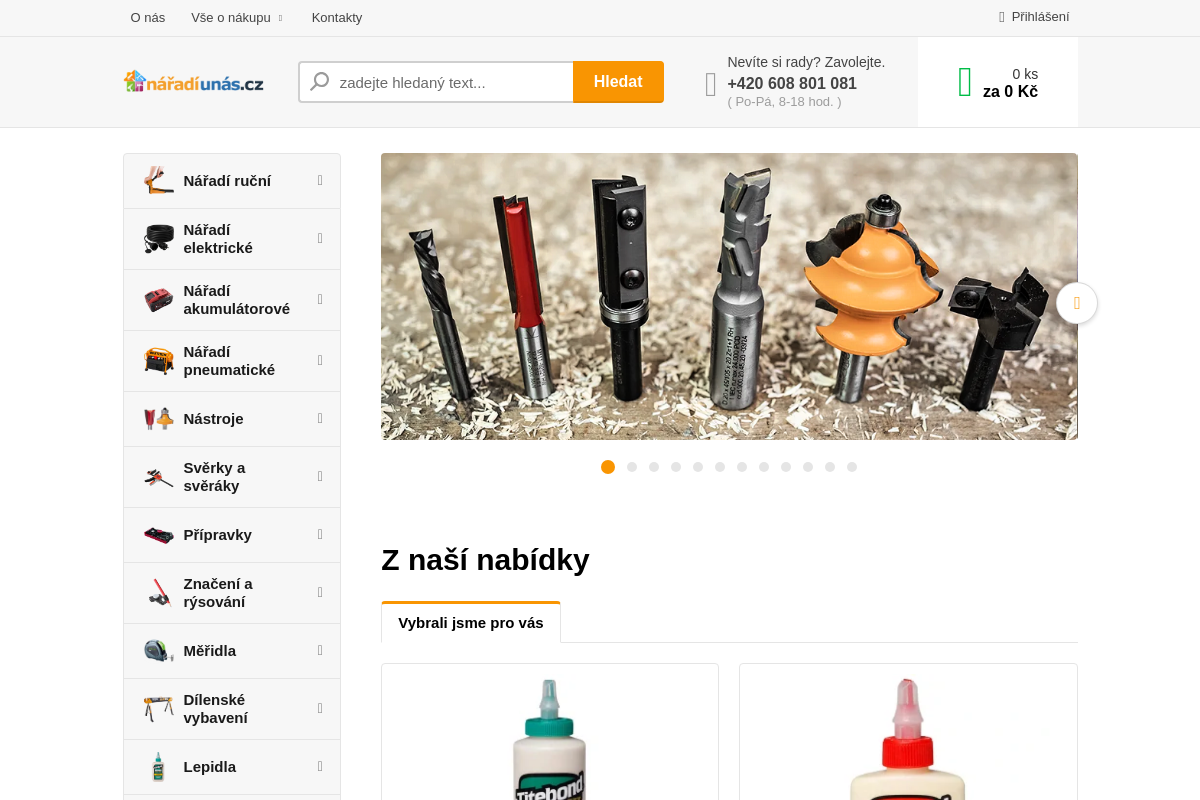Viewport: 1200px width, 800px height.
Task: Select the second carousel slide dot
Action: click(x=632, y=467)
